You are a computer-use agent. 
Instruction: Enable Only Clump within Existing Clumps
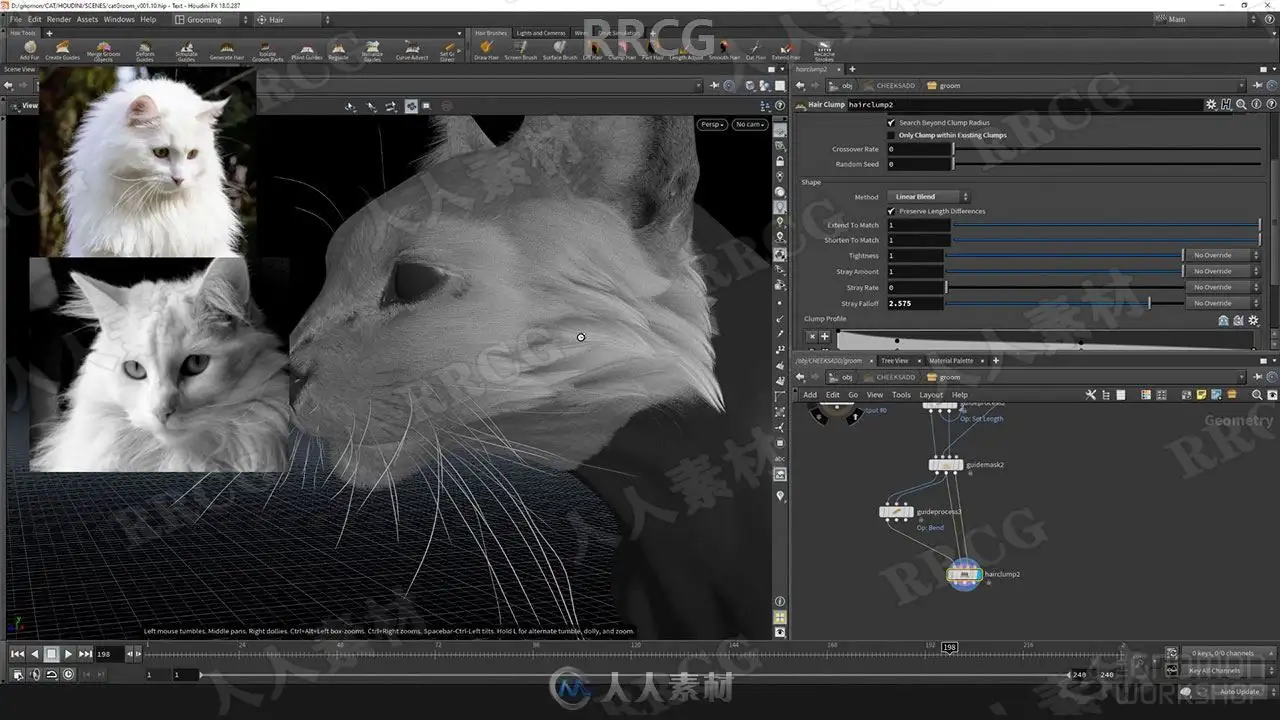(891, 135)
